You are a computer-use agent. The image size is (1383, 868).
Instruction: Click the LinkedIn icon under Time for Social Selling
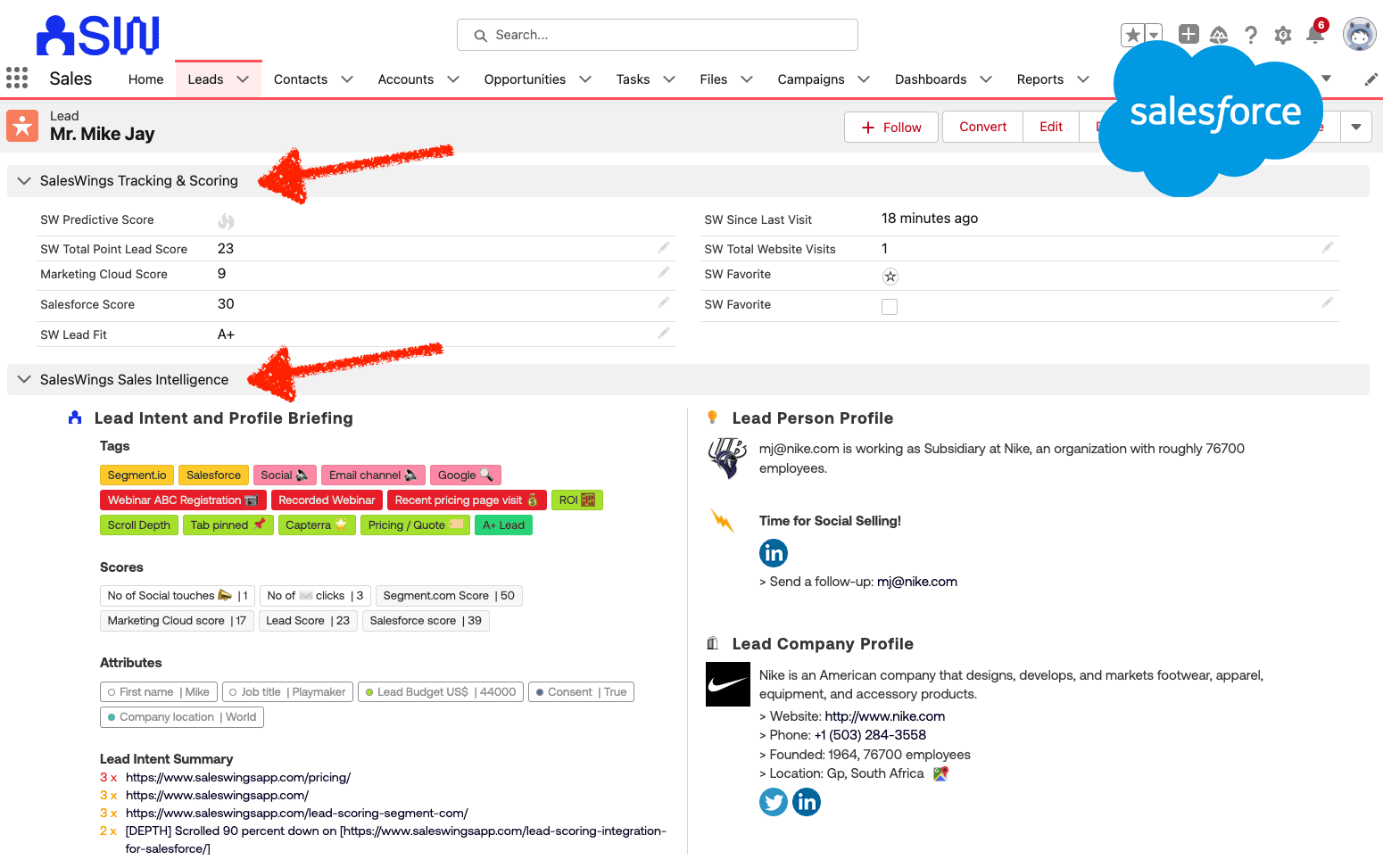click(x=773, y=553)
